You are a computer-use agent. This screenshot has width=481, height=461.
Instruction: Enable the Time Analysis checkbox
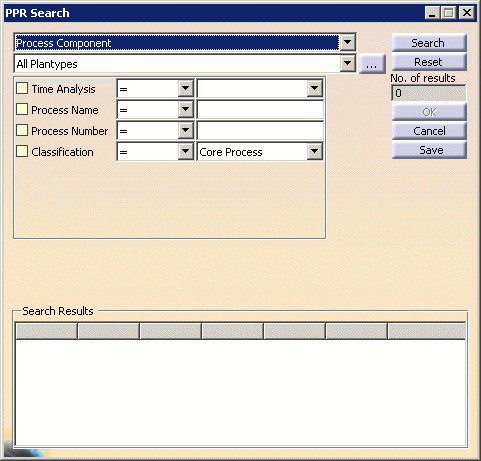pos(22,88)
